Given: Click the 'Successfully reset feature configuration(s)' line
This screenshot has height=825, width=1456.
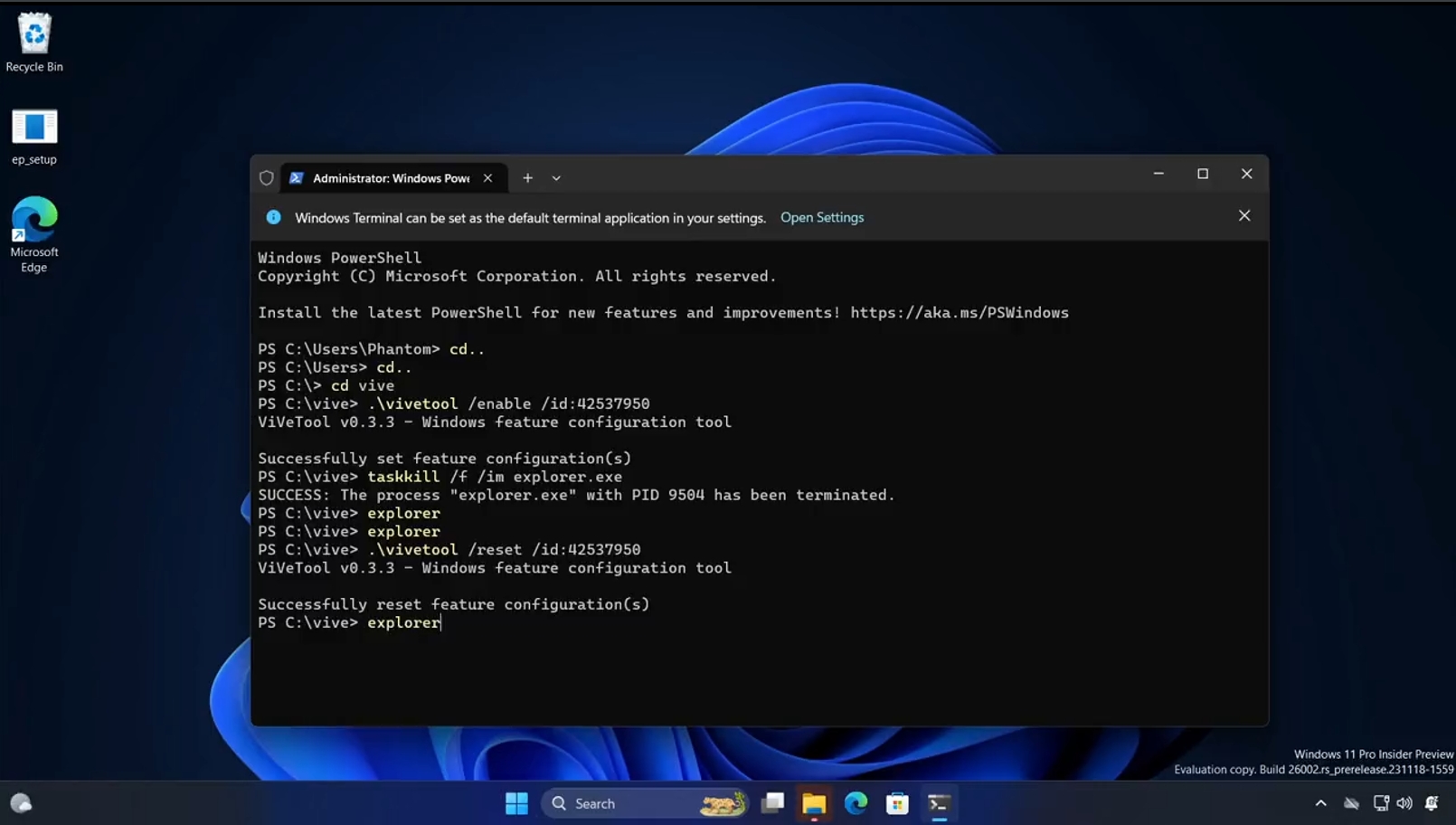Looking at the screenshot, I should pyautogui.click(x=454, y=604).
